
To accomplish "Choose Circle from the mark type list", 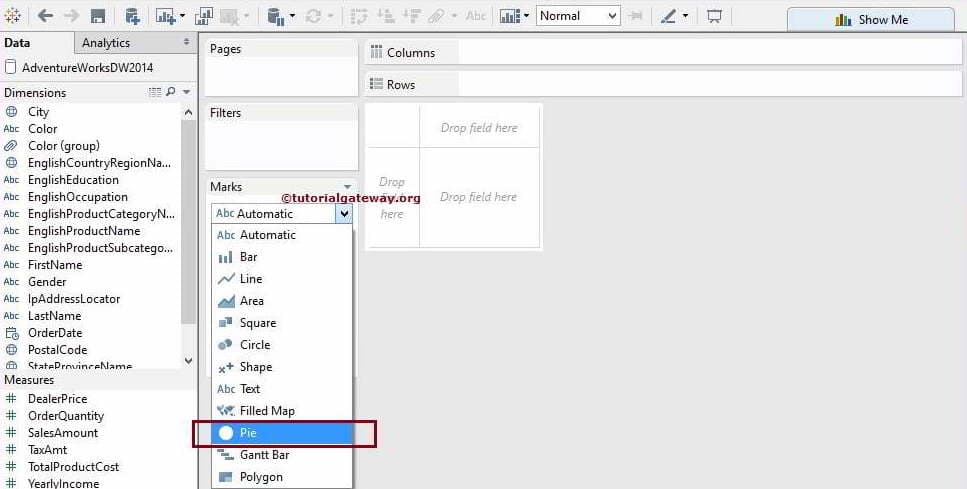I will 282,345.
